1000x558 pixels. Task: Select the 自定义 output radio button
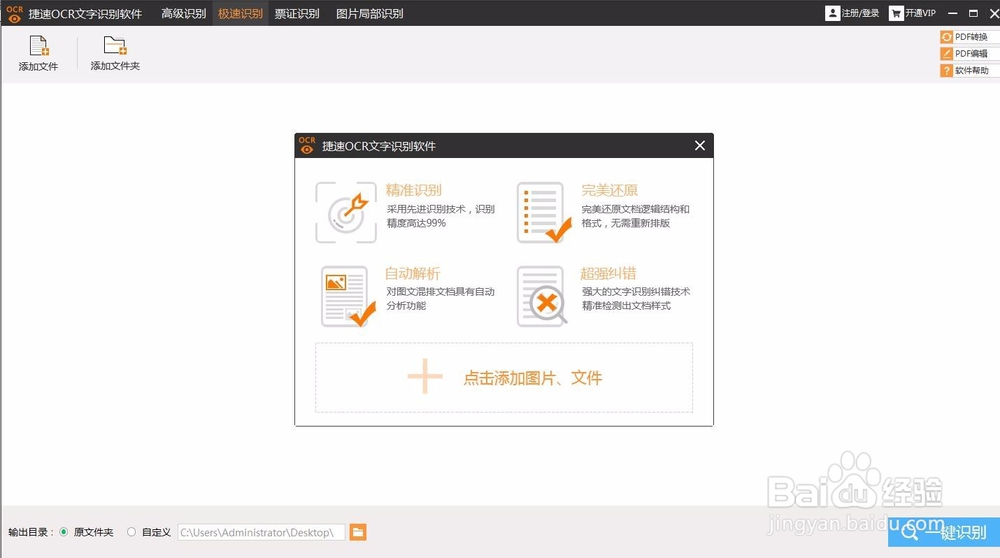pyautogui.click(x=131, y=532)
